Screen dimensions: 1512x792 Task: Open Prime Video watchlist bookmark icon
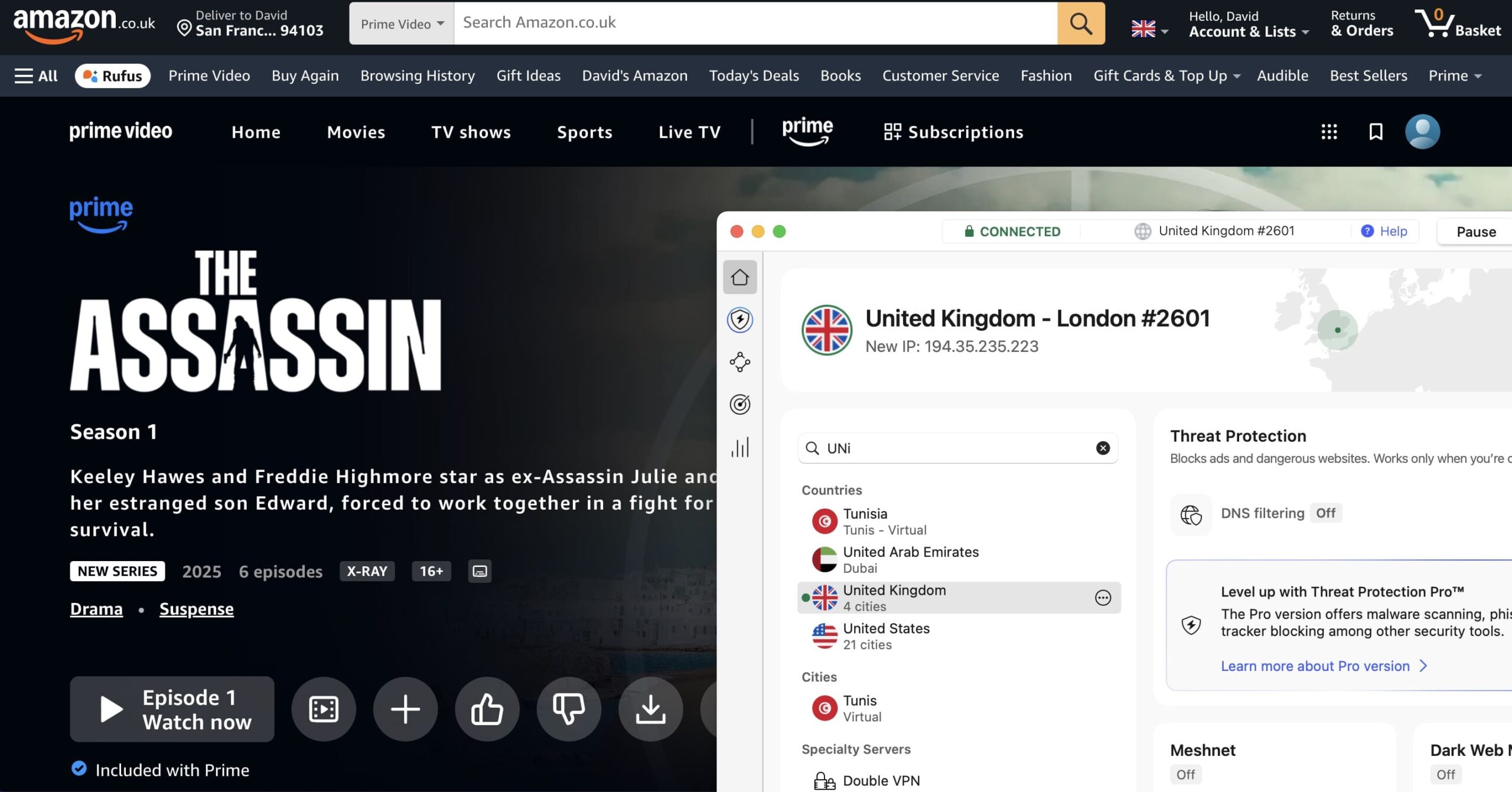1375,131
